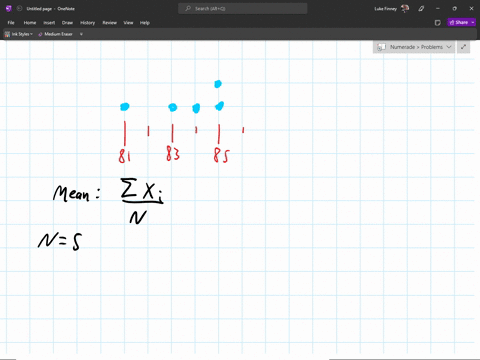Open the History tab

[x=87, y=23]
